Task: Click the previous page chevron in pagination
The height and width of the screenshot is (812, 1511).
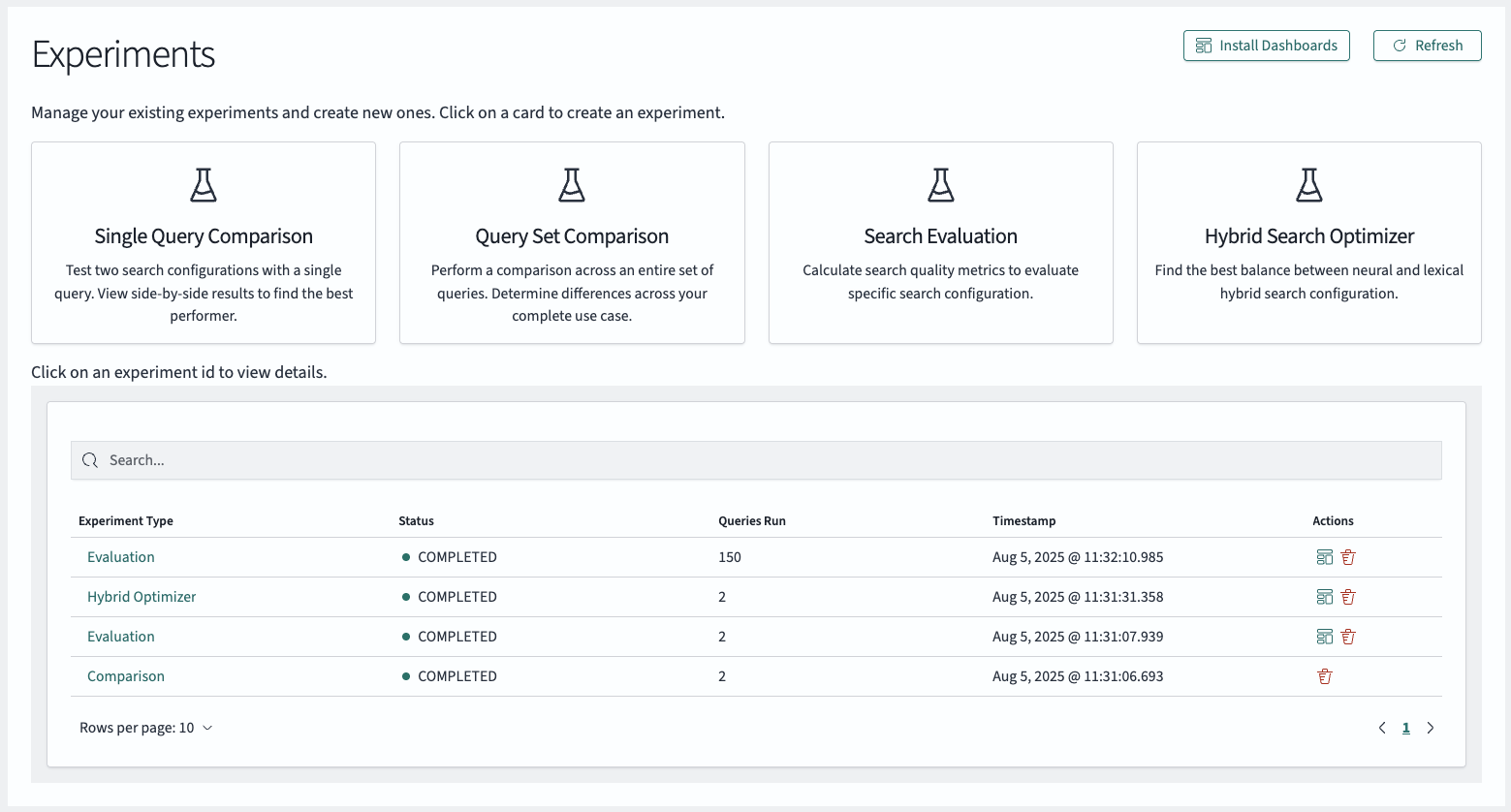Action: [1382, 727]
